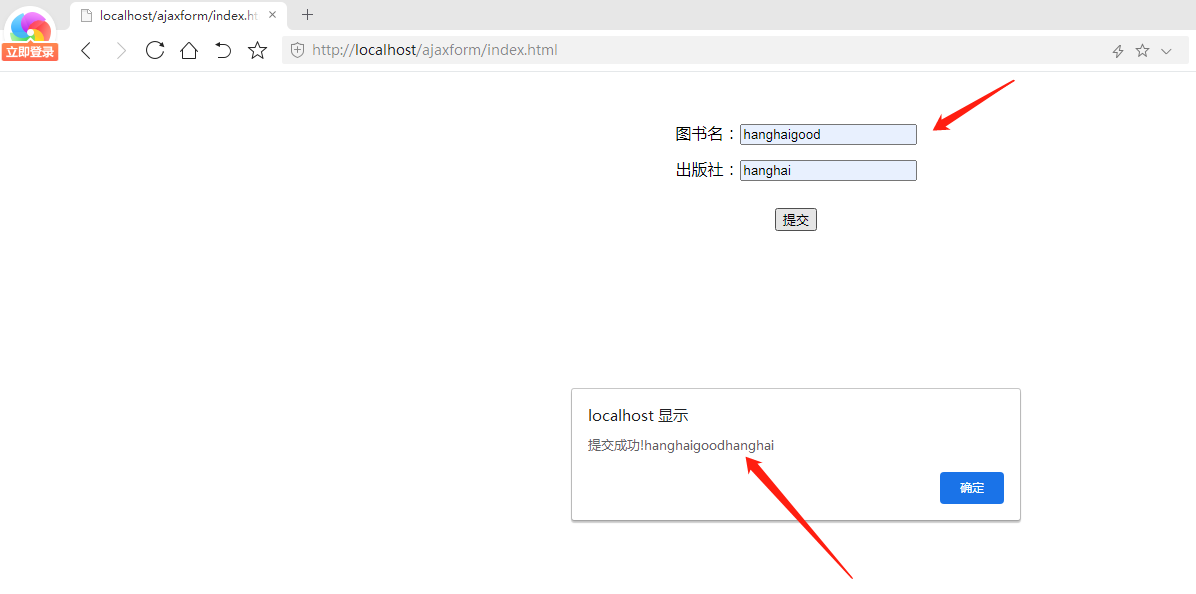Click the back navigation arrow
Image resolution: width=1196 pixels, height=594 pixels.
click(85, 49)
